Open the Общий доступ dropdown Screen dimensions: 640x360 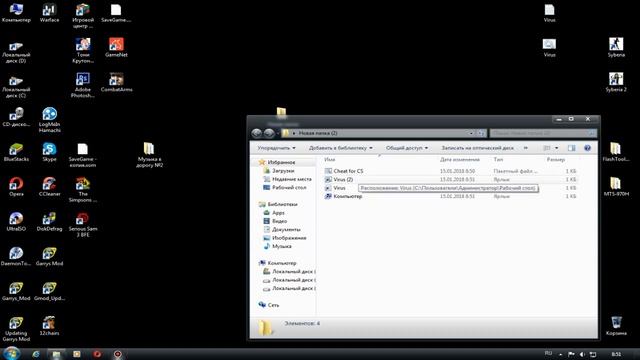click(x=407, y=148)
